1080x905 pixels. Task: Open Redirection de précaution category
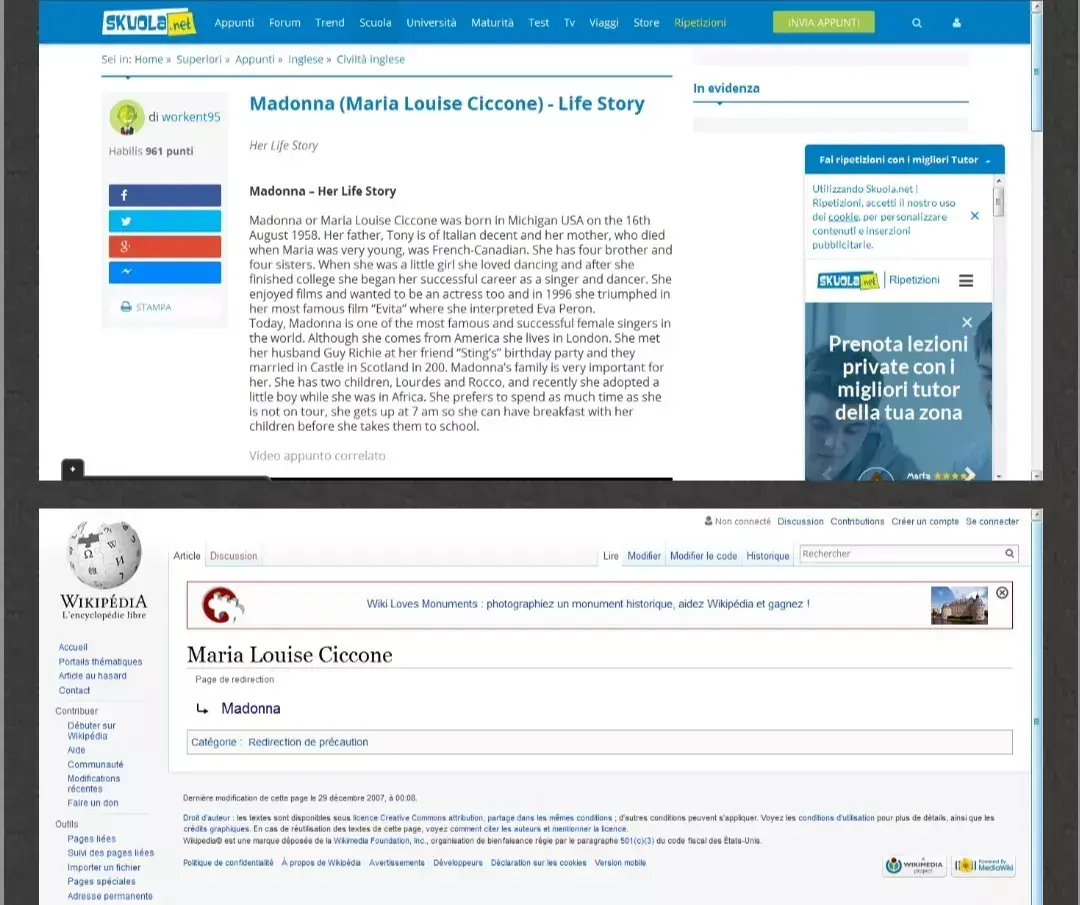[308, 742]
